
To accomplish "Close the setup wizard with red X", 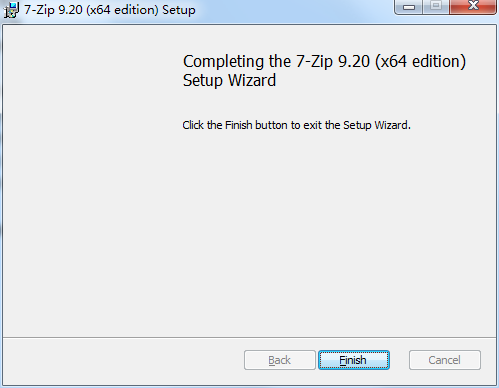I will point(473,7).
